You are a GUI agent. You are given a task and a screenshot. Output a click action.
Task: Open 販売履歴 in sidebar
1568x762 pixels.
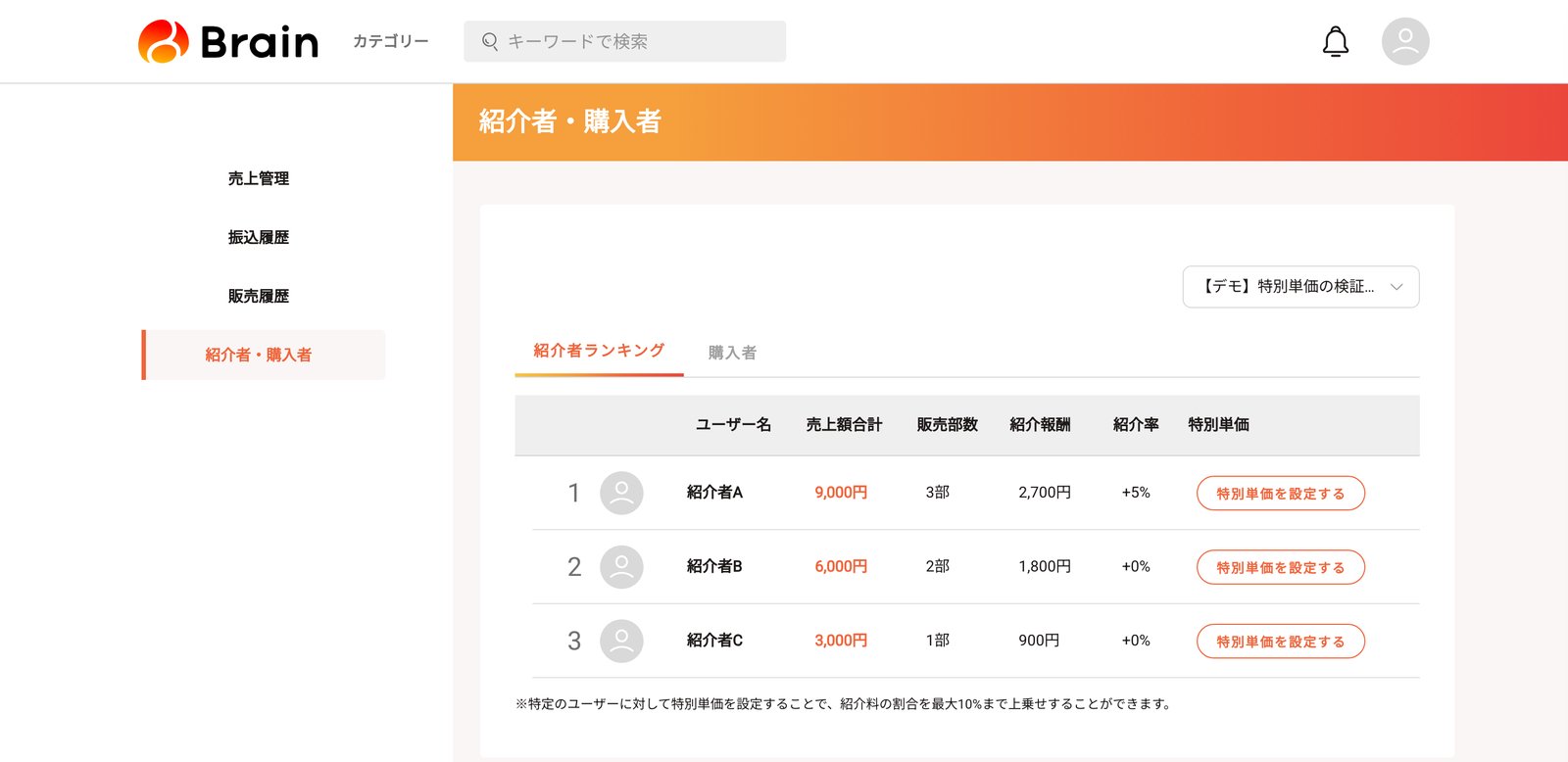click(x=259, y=296)
